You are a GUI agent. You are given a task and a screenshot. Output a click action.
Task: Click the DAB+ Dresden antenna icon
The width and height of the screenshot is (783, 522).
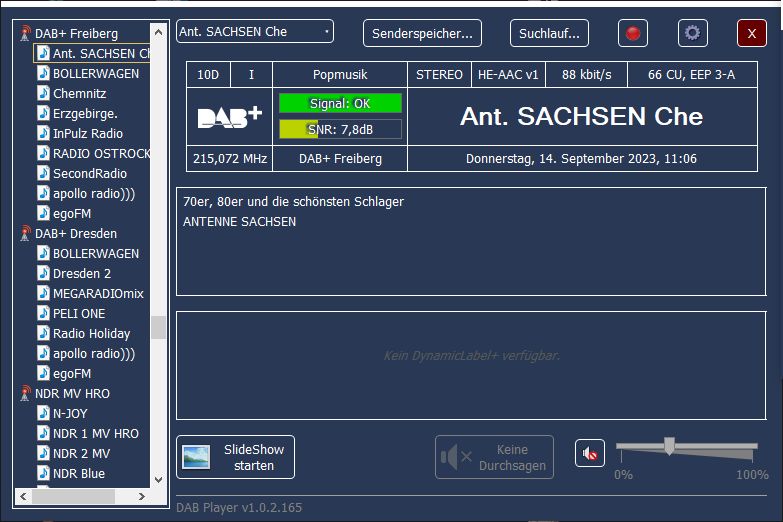click(25, 233)
